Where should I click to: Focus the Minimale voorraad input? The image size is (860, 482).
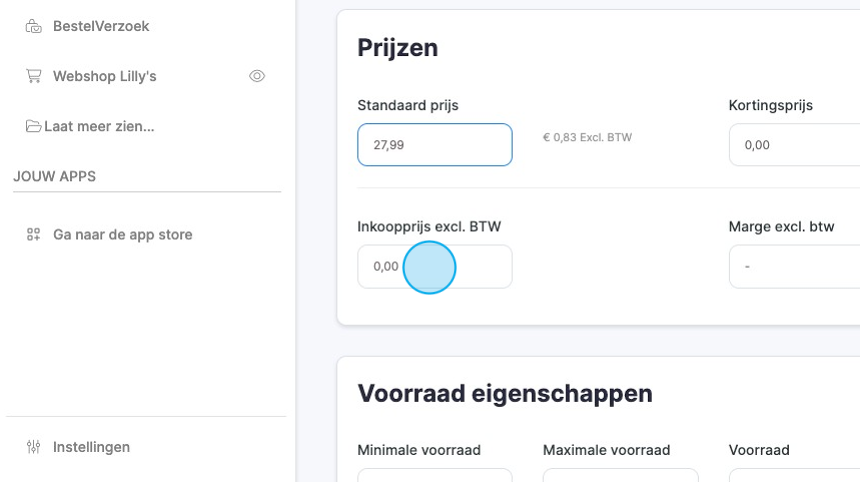click(x=434, y=475)
